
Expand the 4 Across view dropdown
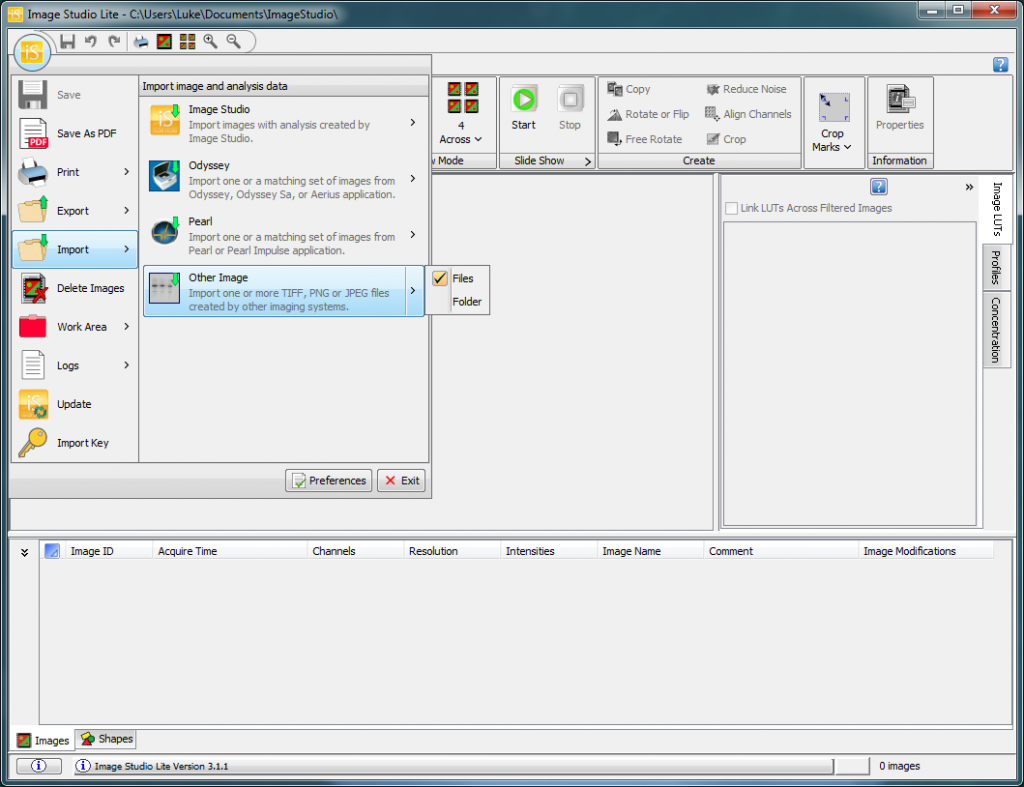click(x=461, y=140)
